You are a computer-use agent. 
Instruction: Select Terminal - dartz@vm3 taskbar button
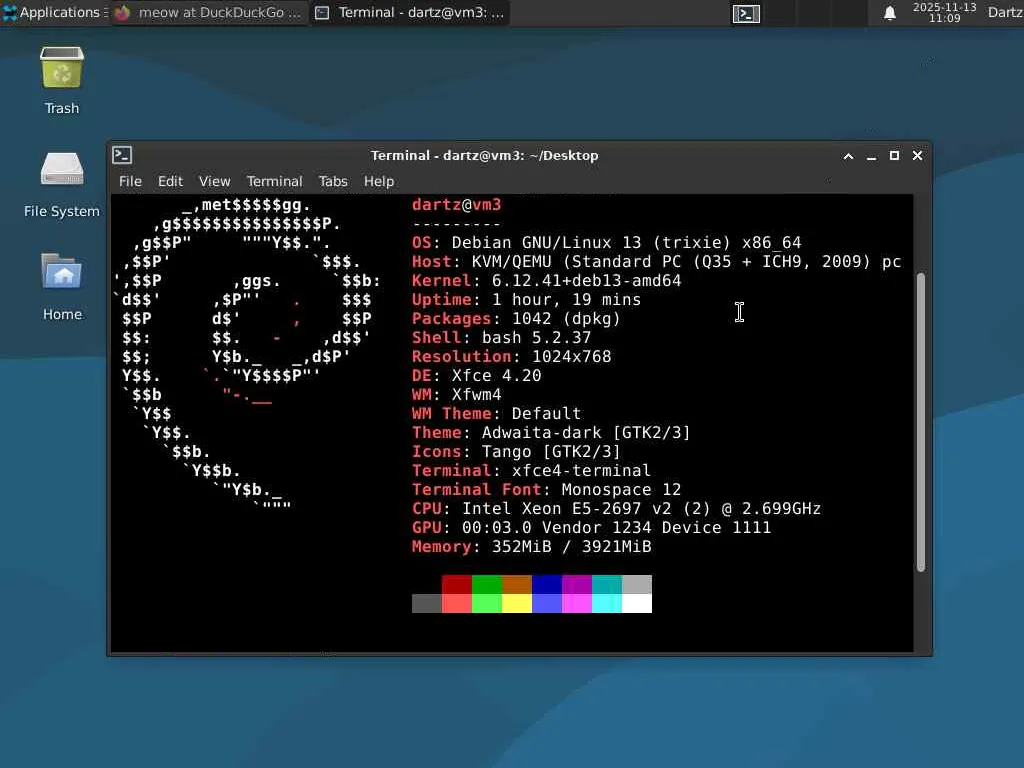tap(410, 12)
